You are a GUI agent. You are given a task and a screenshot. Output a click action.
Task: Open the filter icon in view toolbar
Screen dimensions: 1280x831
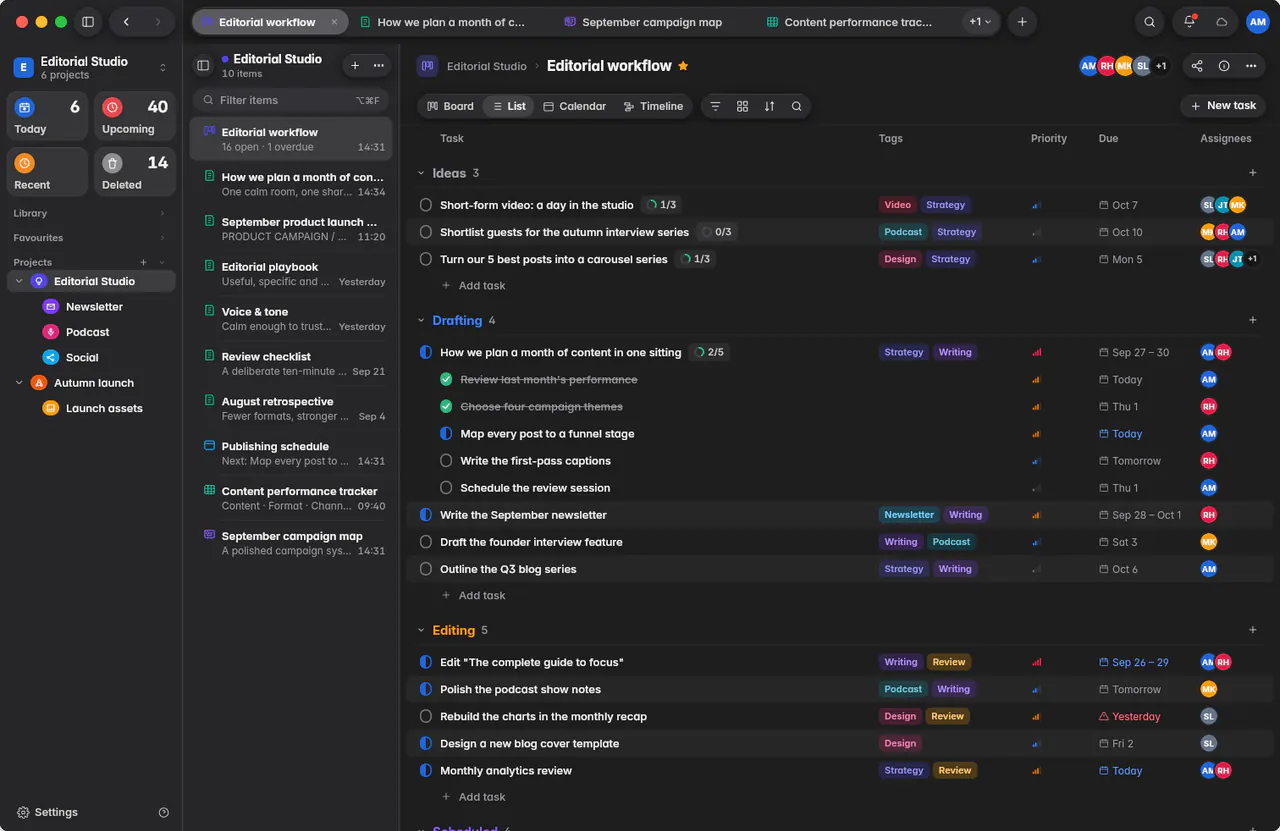[x=715, y=106]
